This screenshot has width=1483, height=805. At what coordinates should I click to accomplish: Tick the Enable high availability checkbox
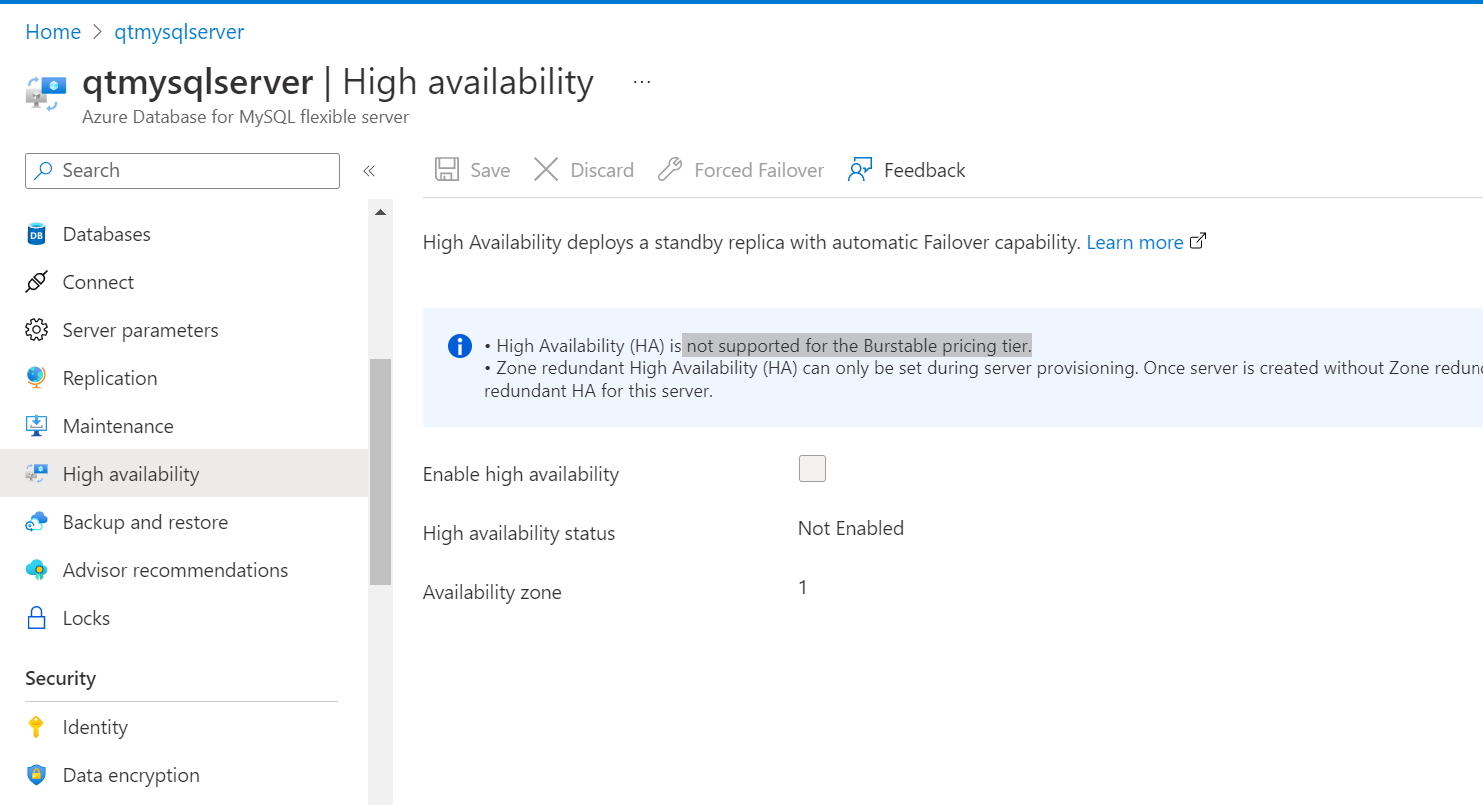tap(812, 469)
